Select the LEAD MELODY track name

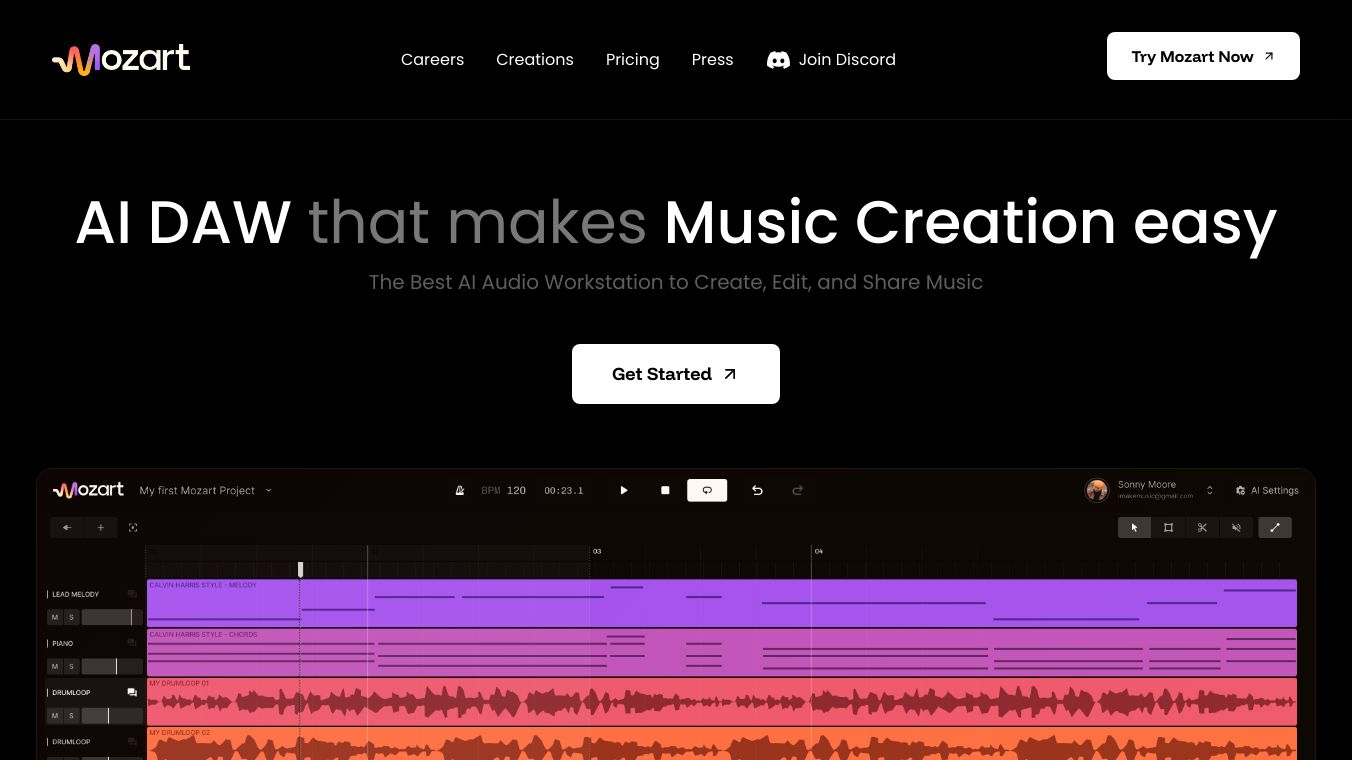click(76, 594)
